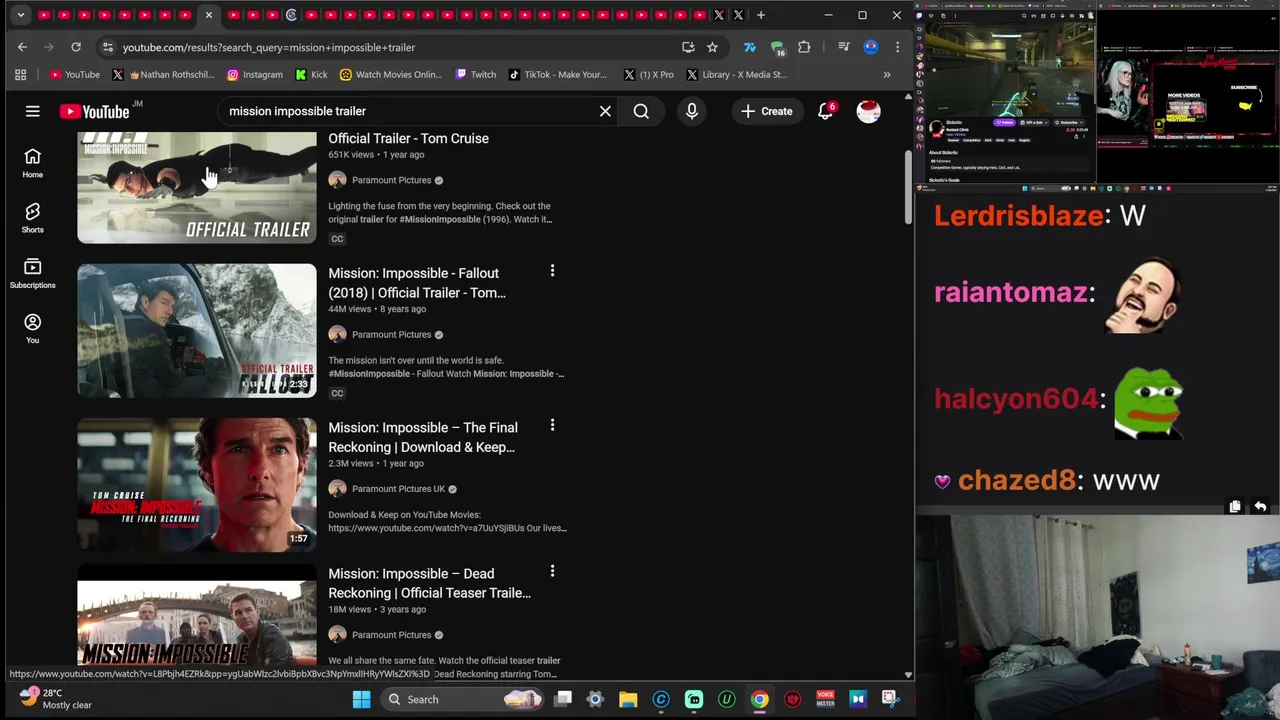Open more options for Fallout video
Image resolution: width=1280 pixels, height=720 pixels.
[552, 271]
